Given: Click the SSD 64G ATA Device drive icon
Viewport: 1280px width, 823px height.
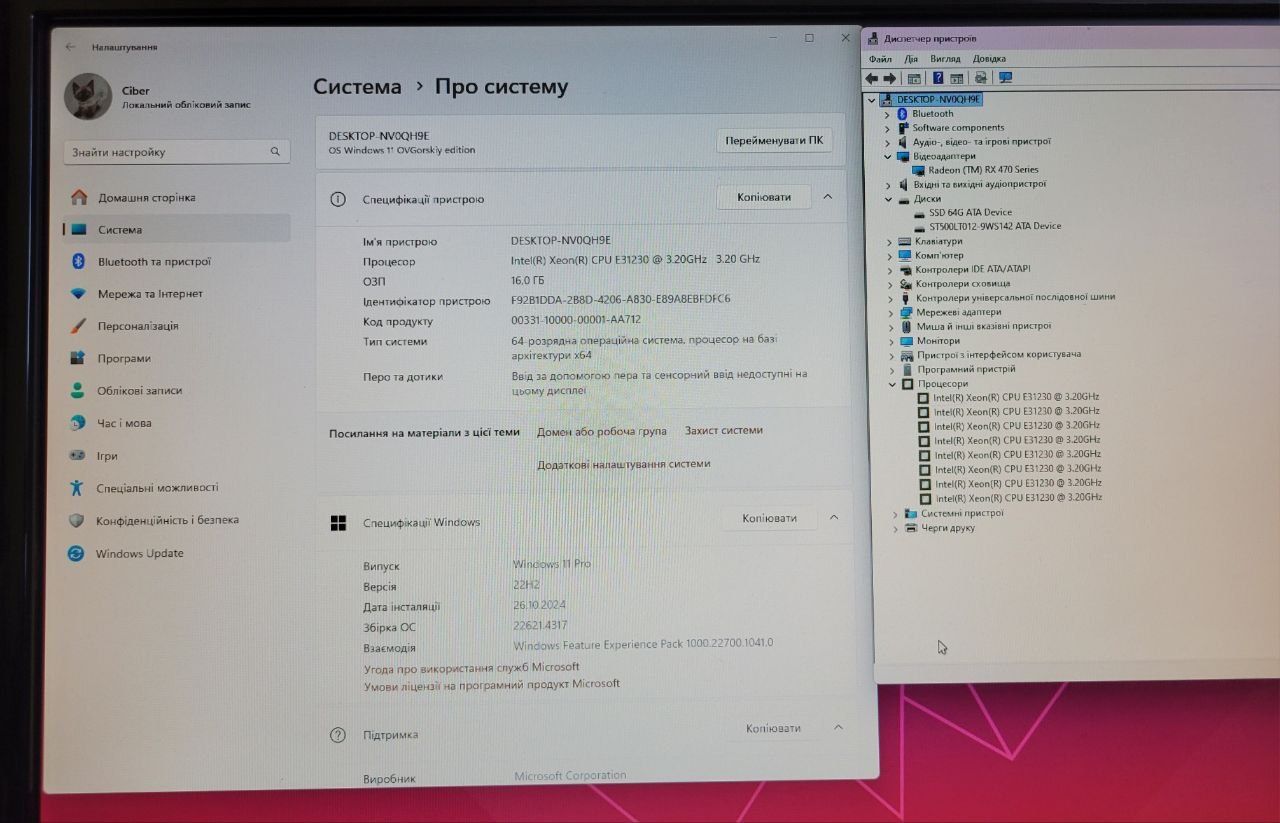Looking at the screenshot, I should pos(920,212).
